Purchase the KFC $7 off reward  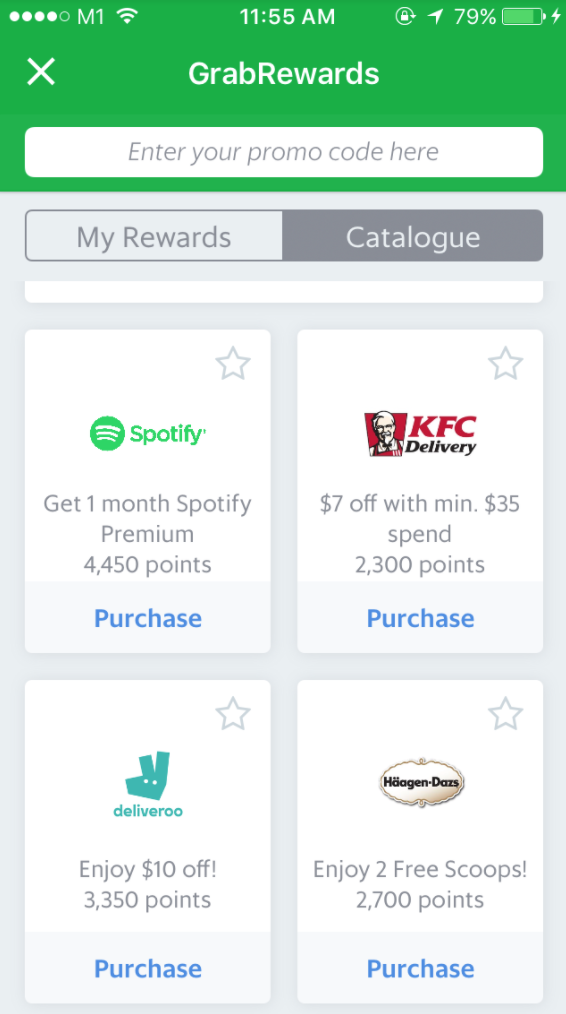[420, 618]
